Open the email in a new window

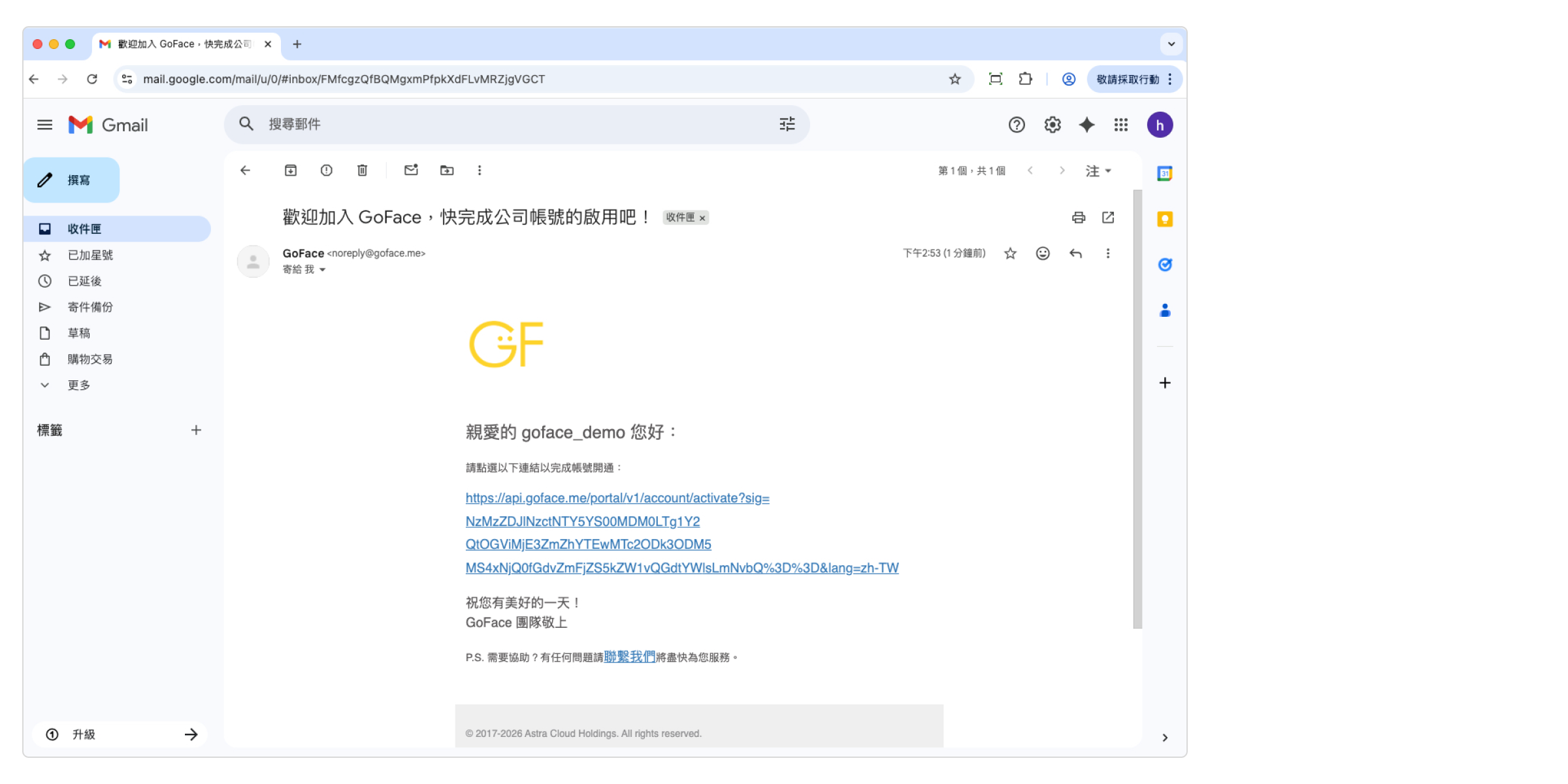1108,218
